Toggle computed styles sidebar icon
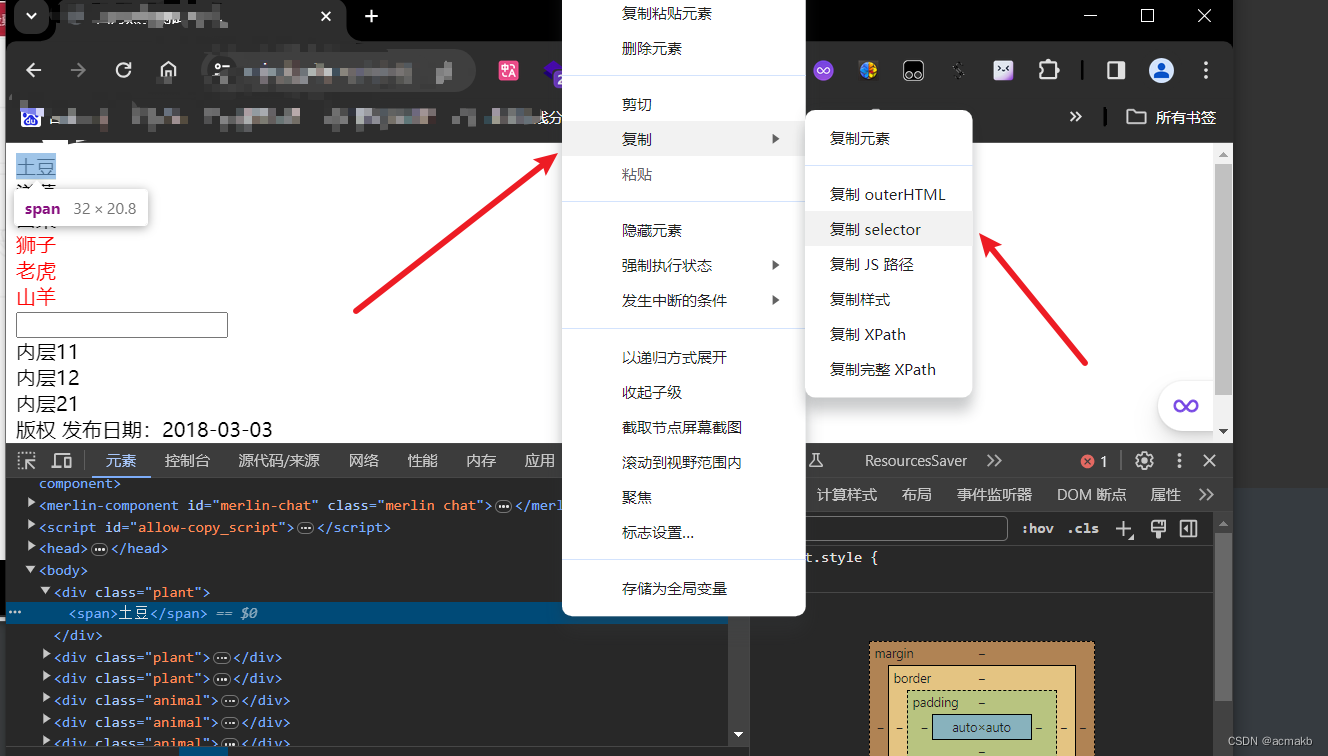 (1189, 529)
